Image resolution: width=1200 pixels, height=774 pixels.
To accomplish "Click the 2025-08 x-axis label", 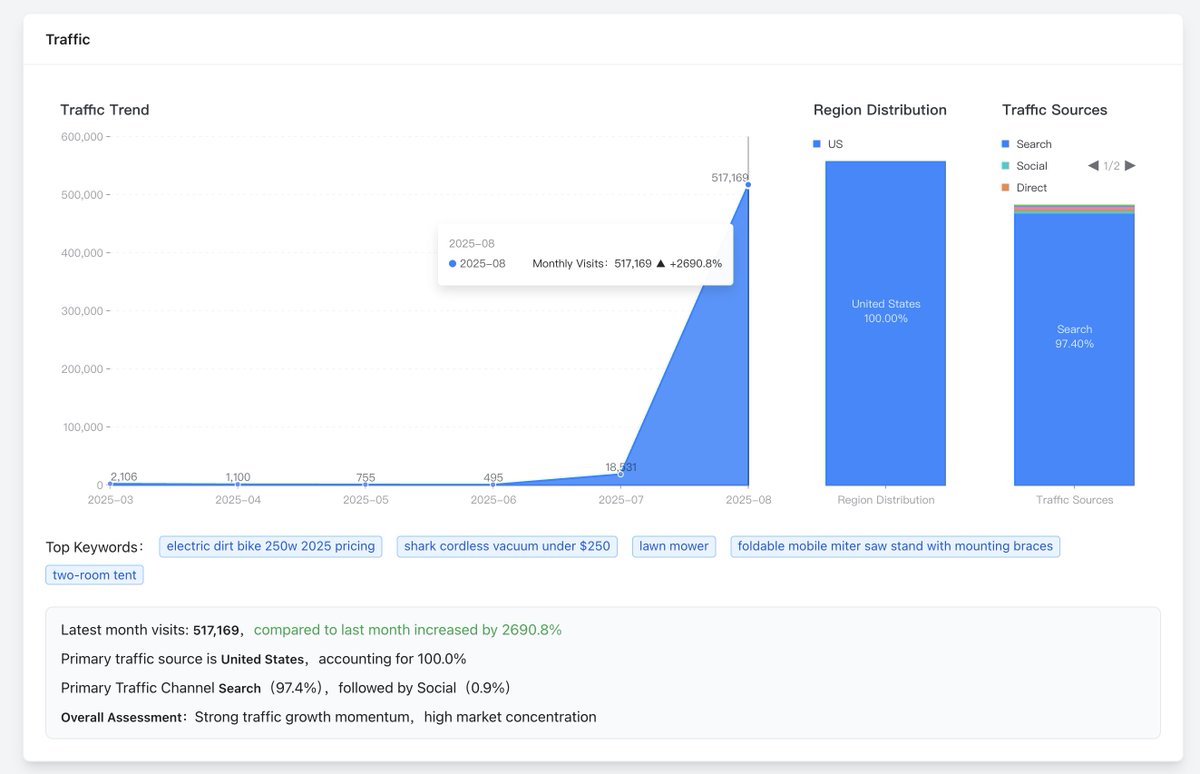I will point(748,500).
